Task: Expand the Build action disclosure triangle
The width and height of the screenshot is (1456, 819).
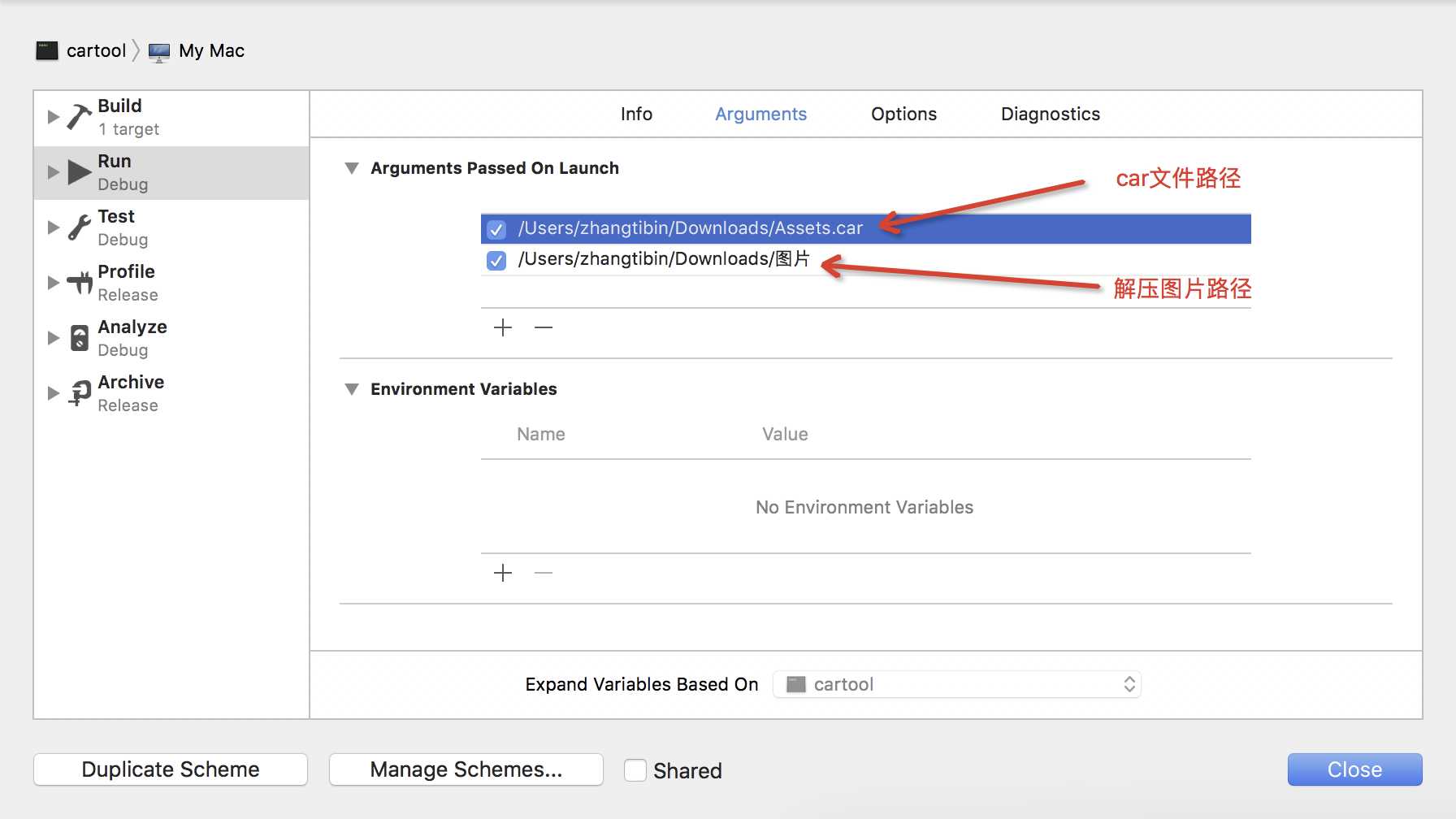Action: point(54,116)
